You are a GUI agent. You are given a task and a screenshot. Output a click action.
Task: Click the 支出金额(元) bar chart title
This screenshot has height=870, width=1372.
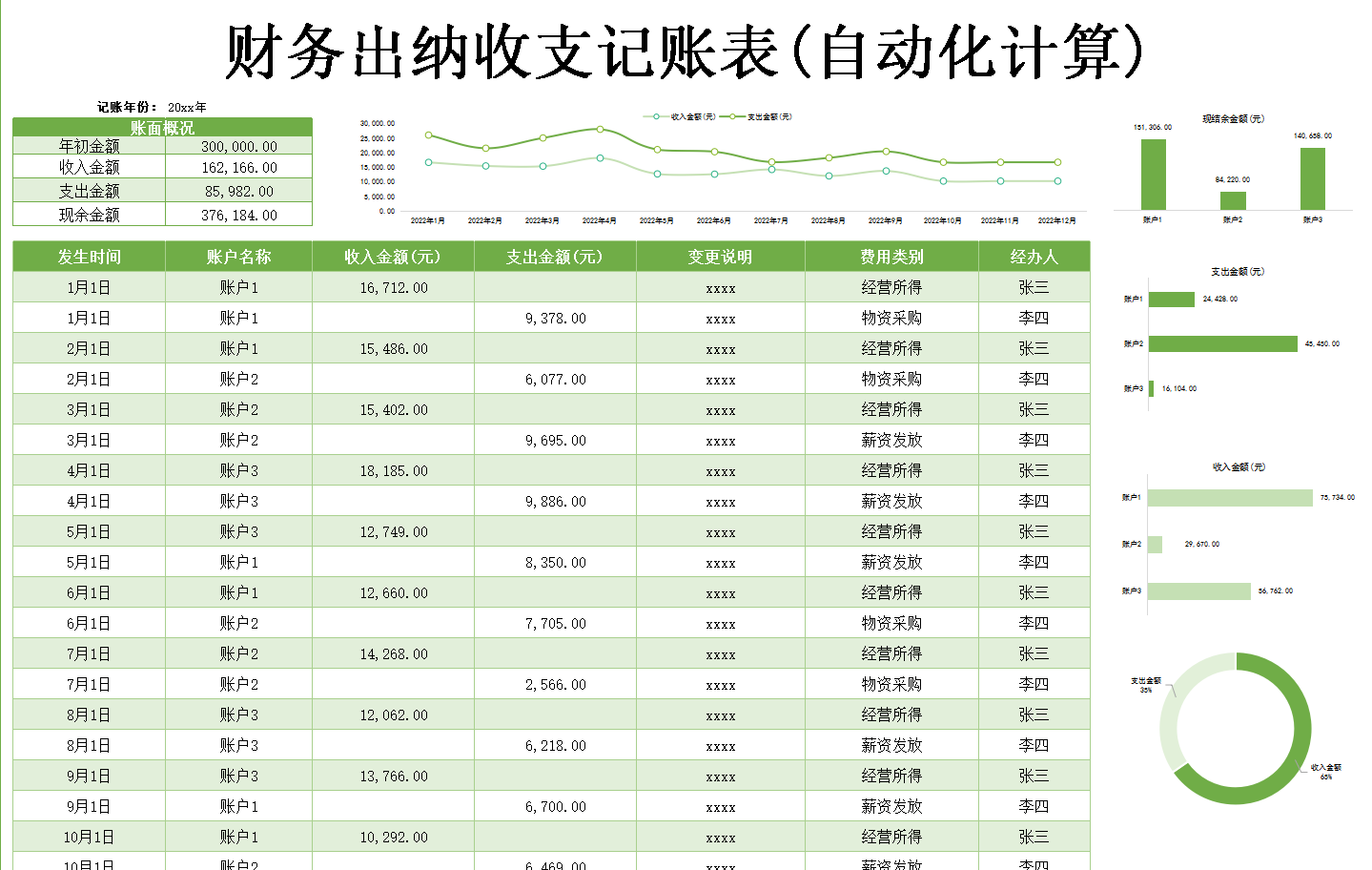click(x=1237, y=271)
